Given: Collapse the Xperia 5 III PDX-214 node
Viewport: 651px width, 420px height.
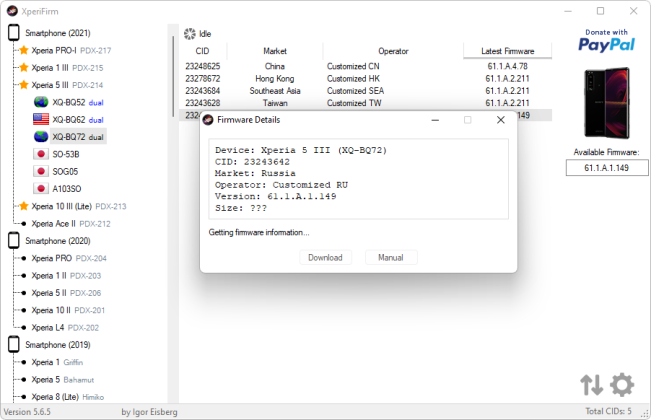Looking at the screenshot, I should (67, 85).
